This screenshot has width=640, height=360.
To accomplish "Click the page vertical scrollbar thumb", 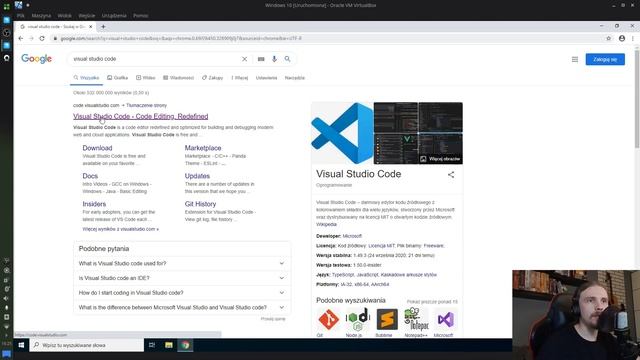I will pos(637,98).
